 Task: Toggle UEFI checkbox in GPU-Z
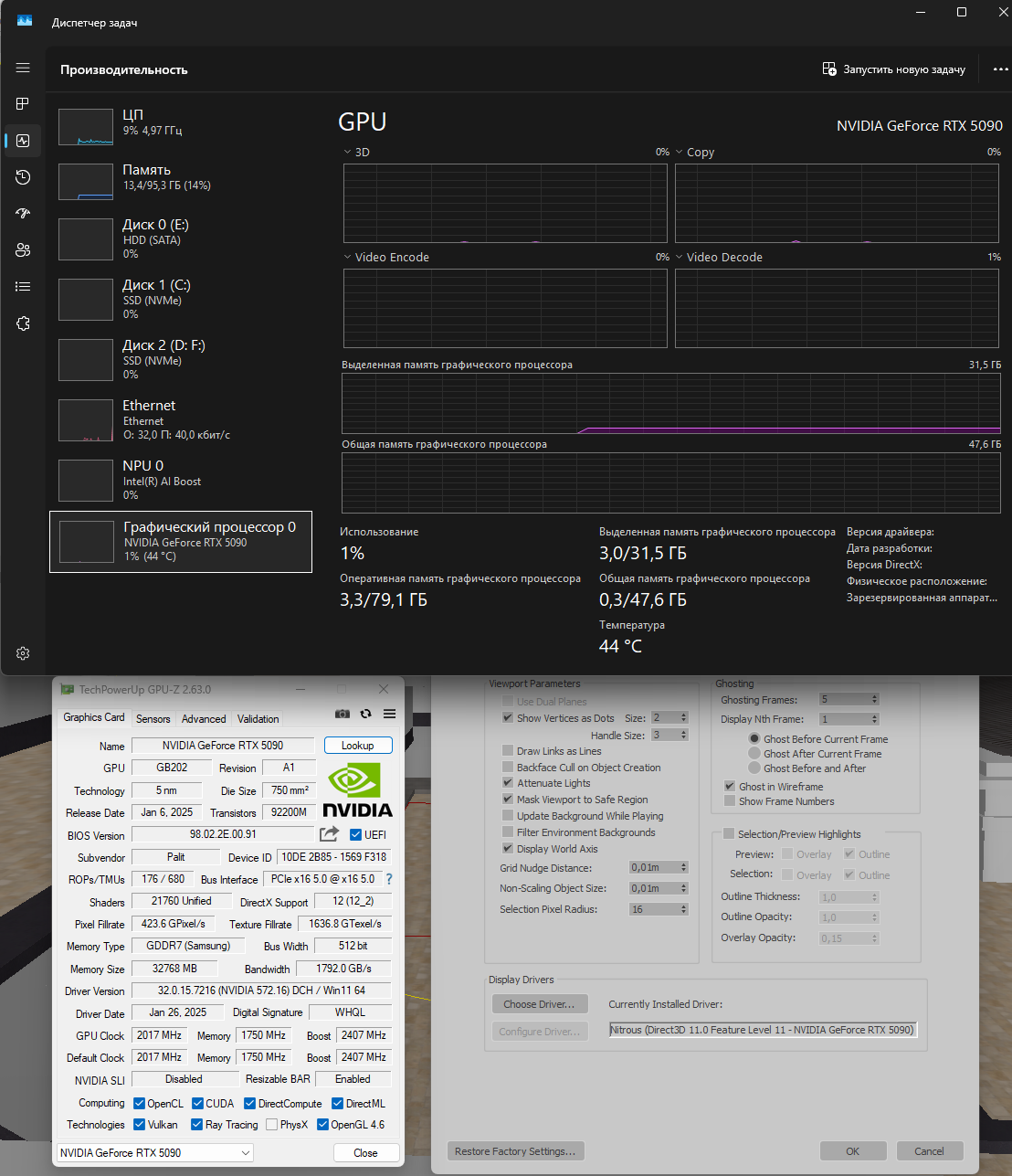coord(356,834)
